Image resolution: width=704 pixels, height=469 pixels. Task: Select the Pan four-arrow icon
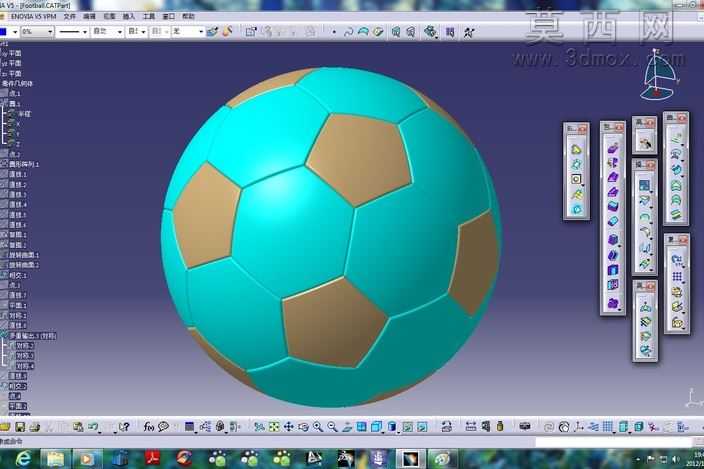pyautogui.click(x=288, y=427)
